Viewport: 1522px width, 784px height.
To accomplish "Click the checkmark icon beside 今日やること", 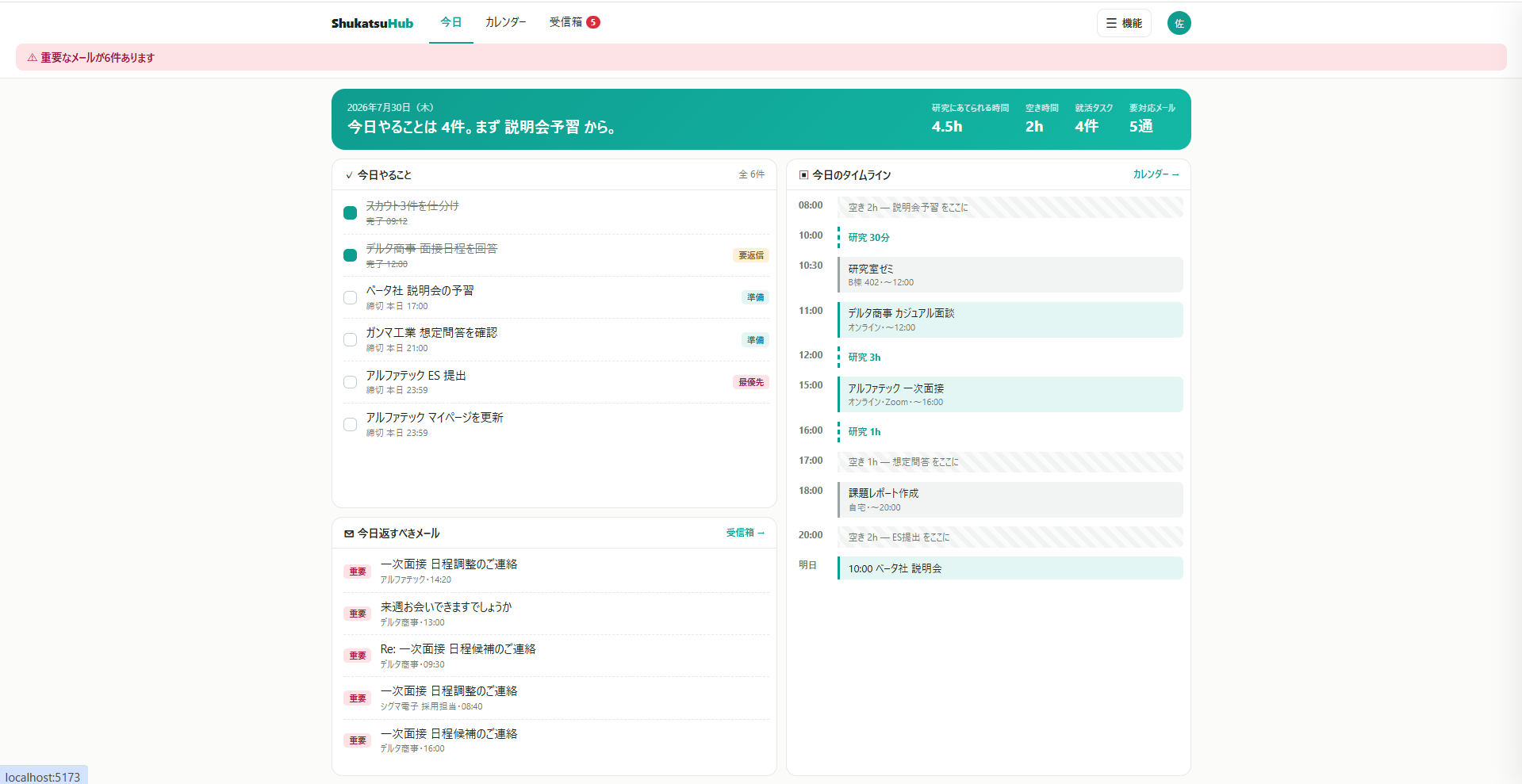I will tap(349, 175).
